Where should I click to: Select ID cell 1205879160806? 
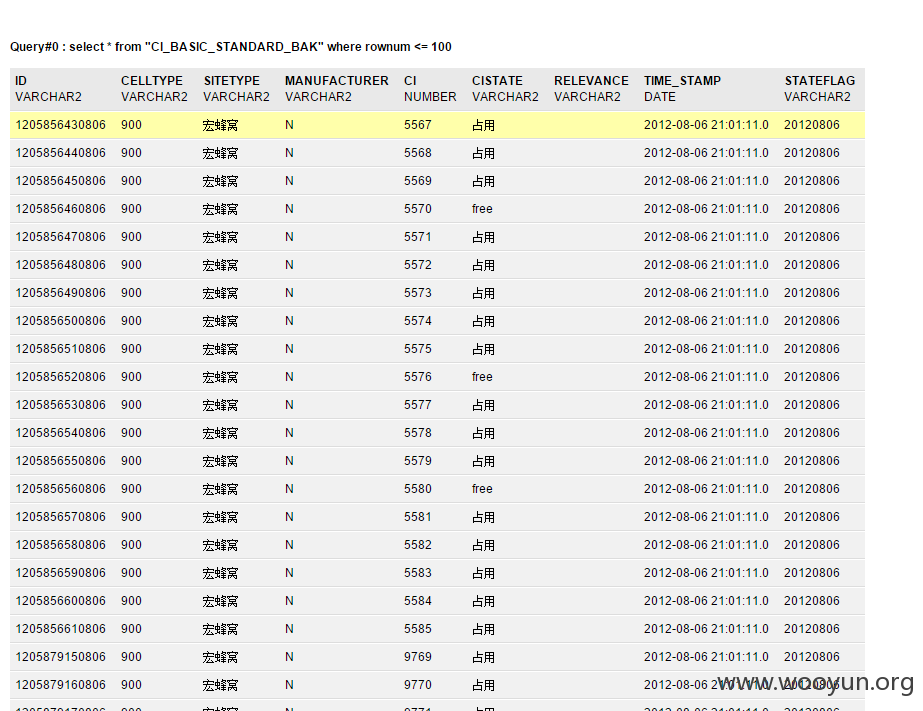click(61, 685)
